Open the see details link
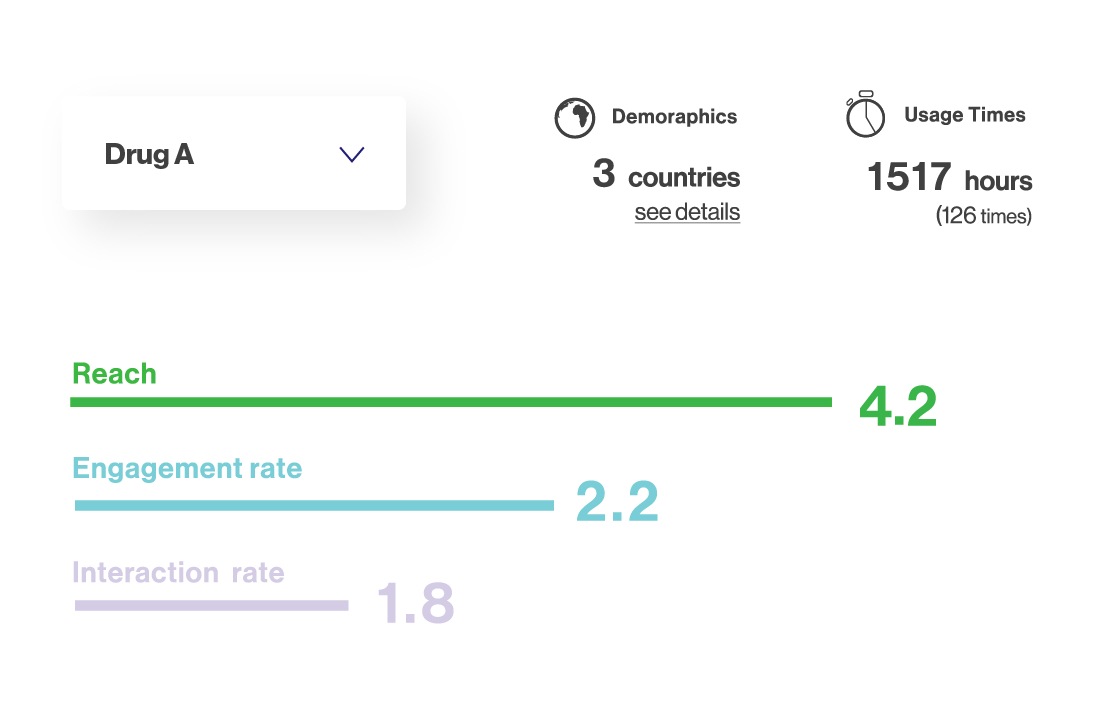 coord(687,212)
